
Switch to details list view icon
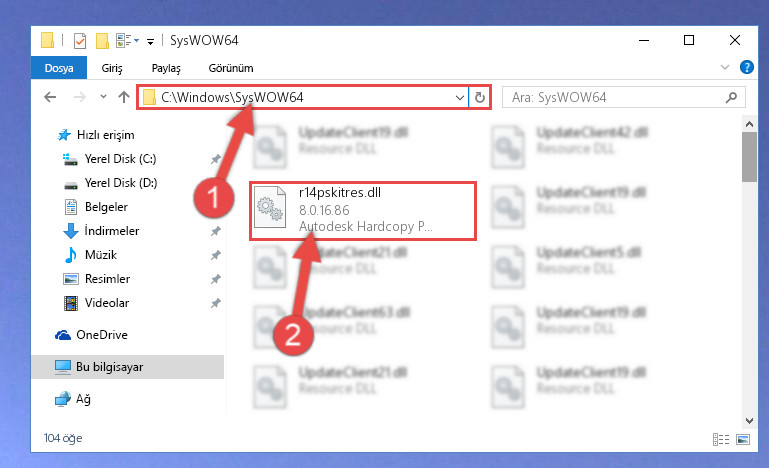pyautogui.click(x=720, y=439)
